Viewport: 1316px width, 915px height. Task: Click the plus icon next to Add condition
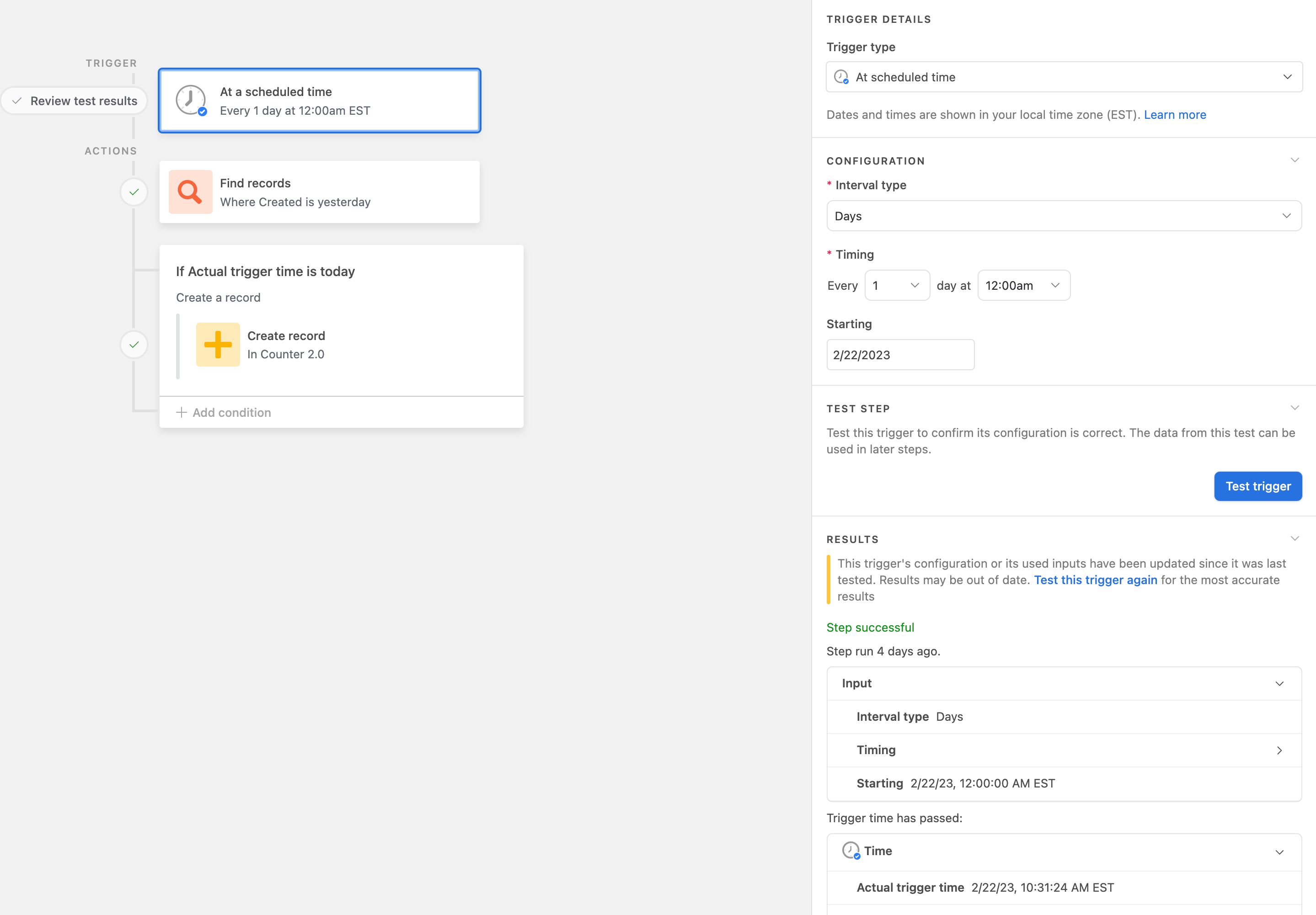coord(181,412)
